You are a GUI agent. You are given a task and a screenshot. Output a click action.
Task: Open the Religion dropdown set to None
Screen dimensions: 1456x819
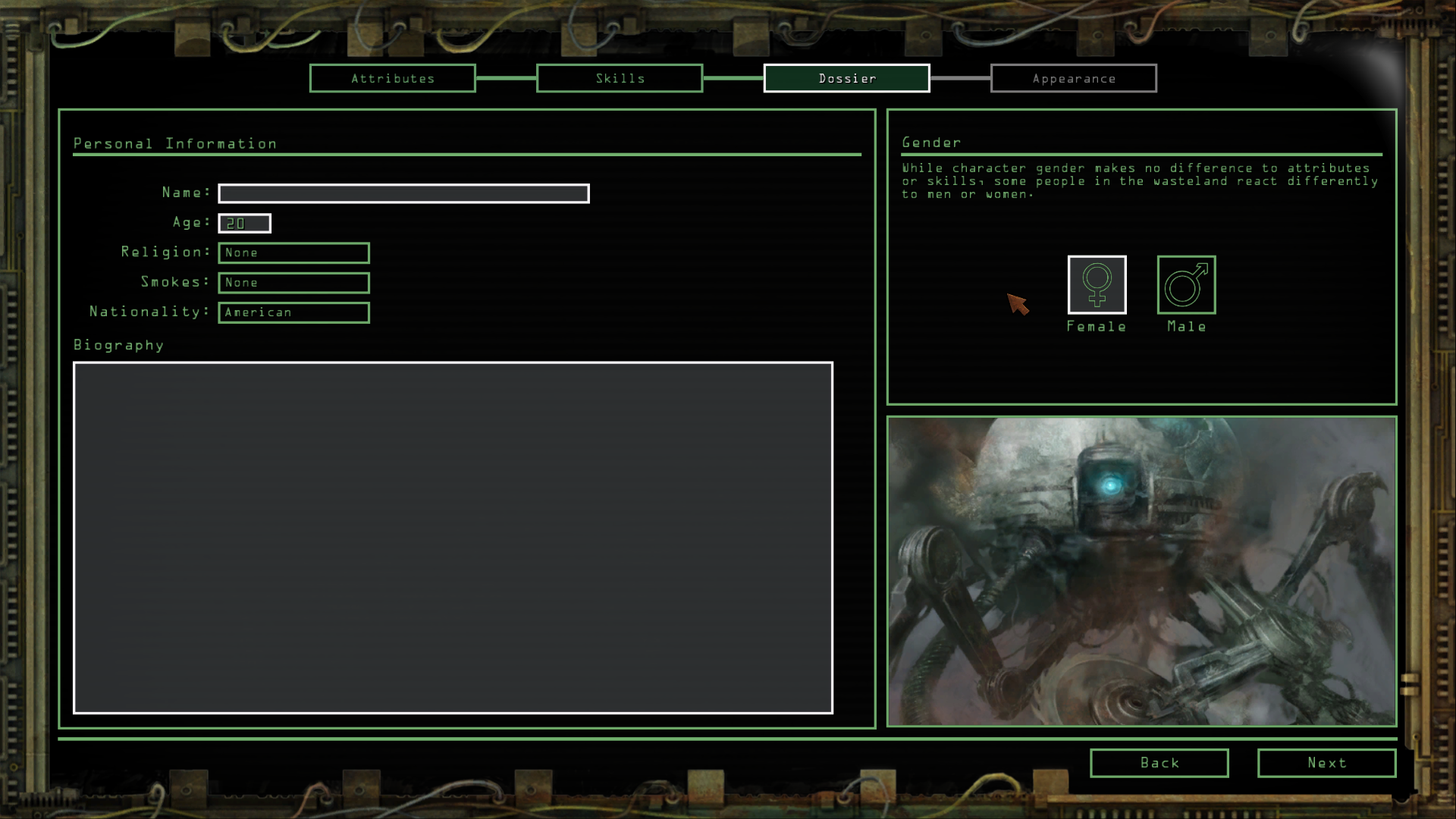click(x=293, y=253)
